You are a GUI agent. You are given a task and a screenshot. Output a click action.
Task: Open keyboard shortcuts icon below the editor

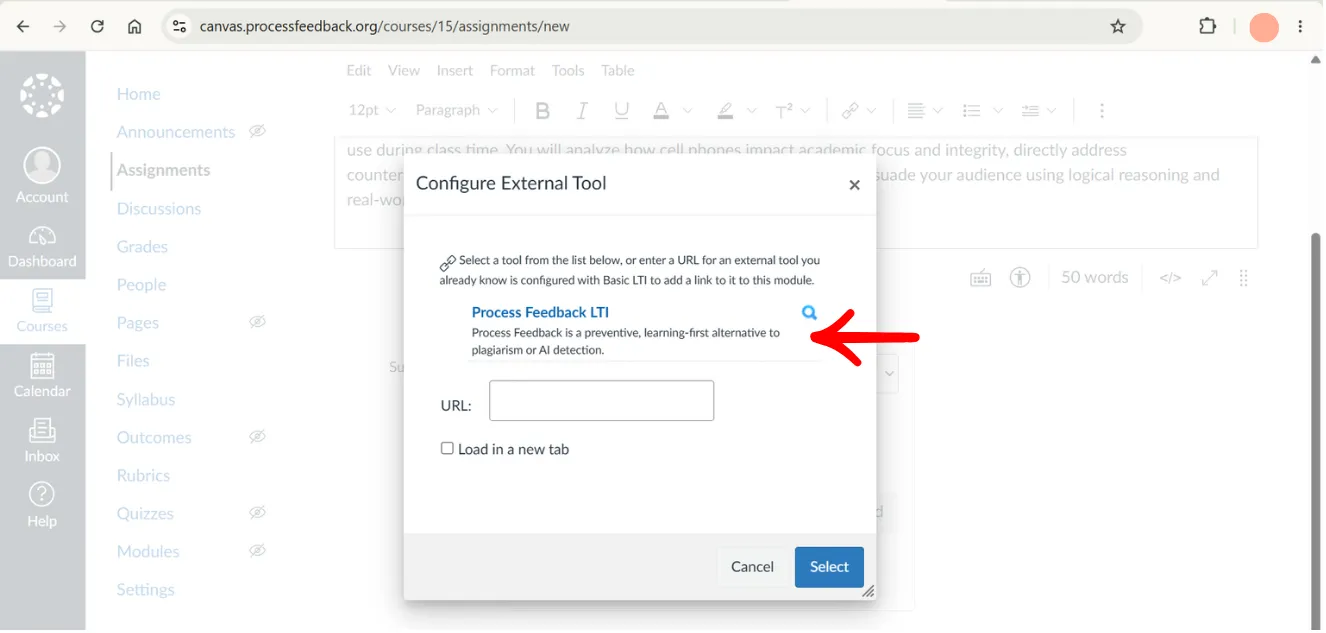(981, 279)
